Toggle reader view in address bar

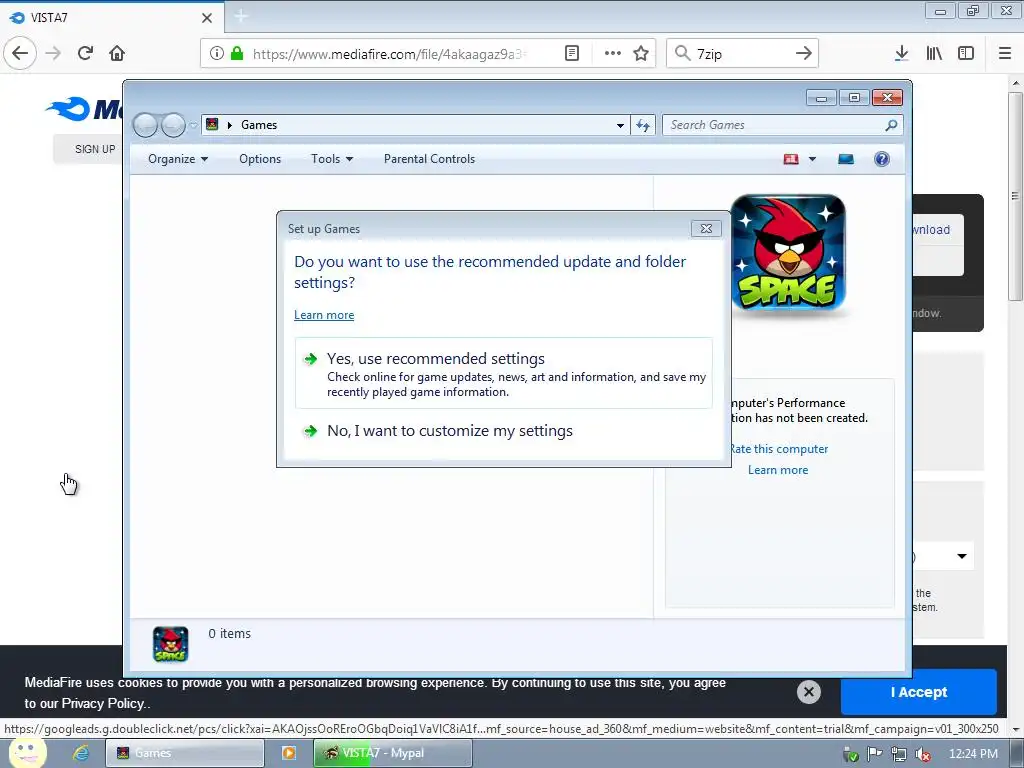tap(571, 54)
